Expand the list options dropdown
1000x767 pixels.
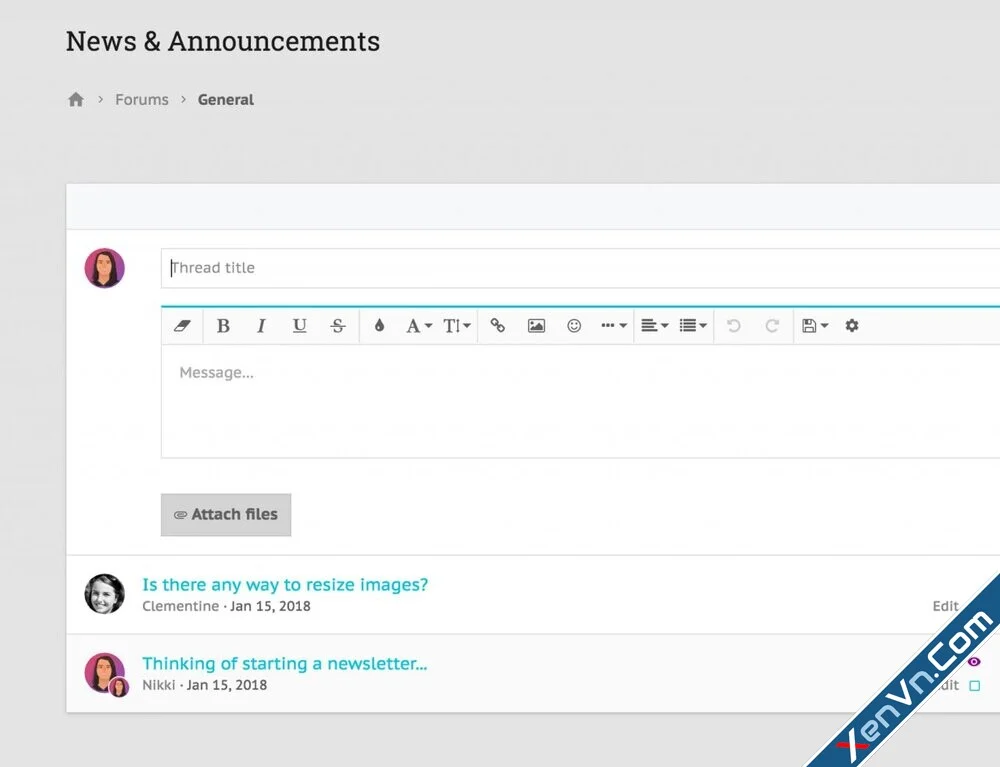pos(693,326)
